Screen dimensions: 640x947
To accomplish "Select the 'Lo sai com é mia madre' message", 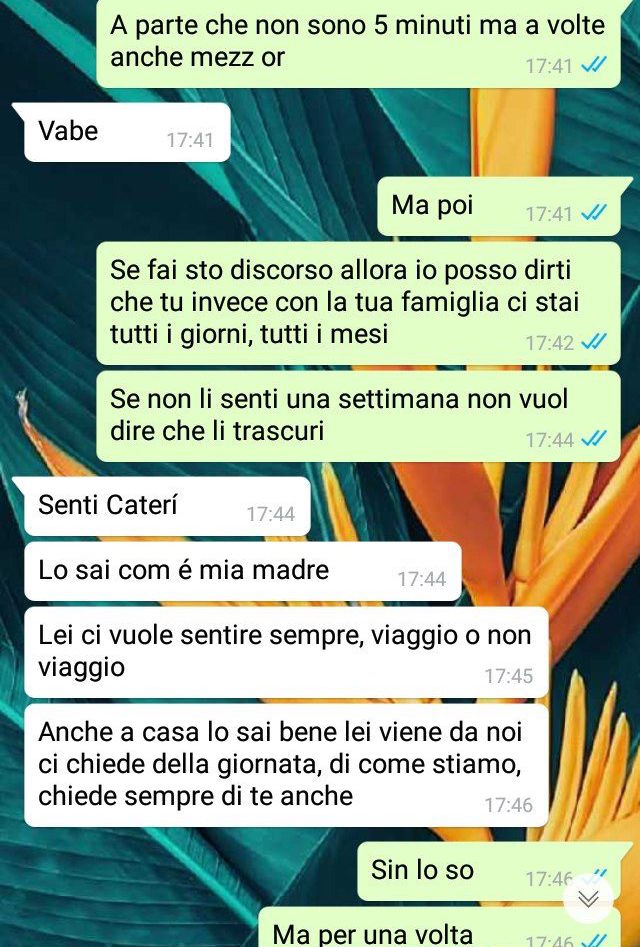I will tap(243, 571).
